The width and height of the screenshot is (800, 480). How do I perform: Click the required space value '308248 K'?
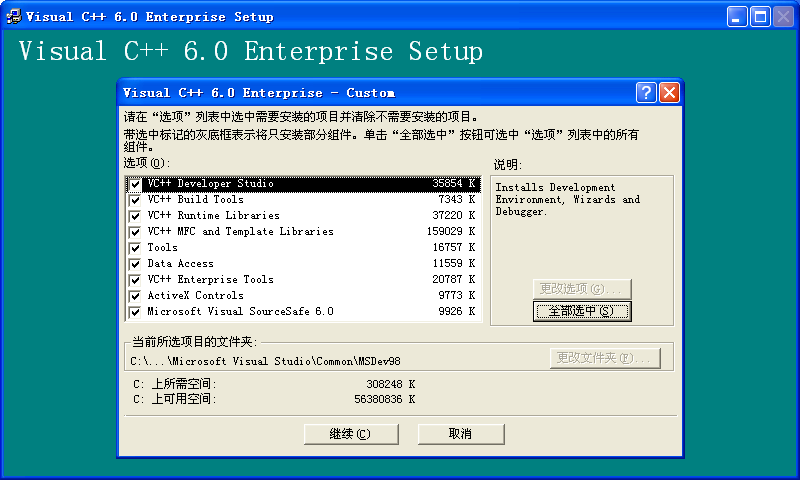tap(391, 384)
